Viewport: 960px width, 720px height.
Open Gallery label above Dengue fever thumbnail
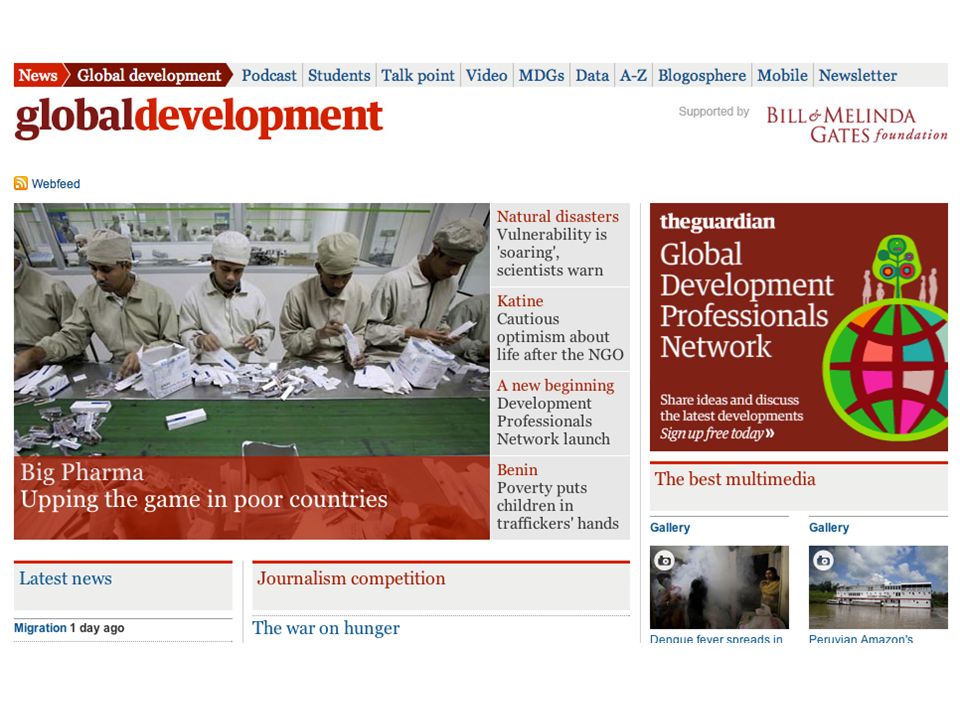click(670, 528)
